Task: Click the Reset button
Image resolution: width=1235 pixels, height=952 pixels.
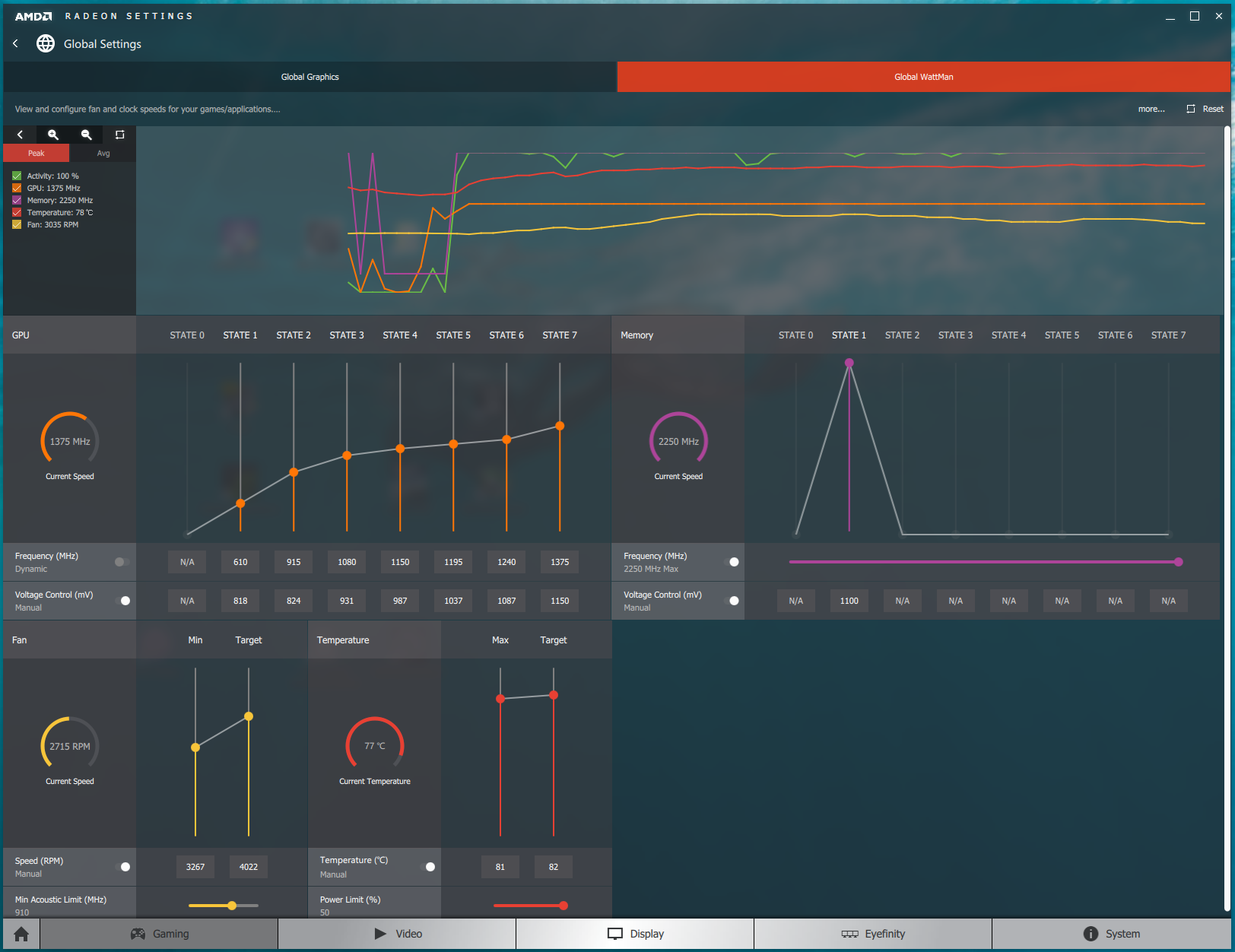Action: (1205, 109)
